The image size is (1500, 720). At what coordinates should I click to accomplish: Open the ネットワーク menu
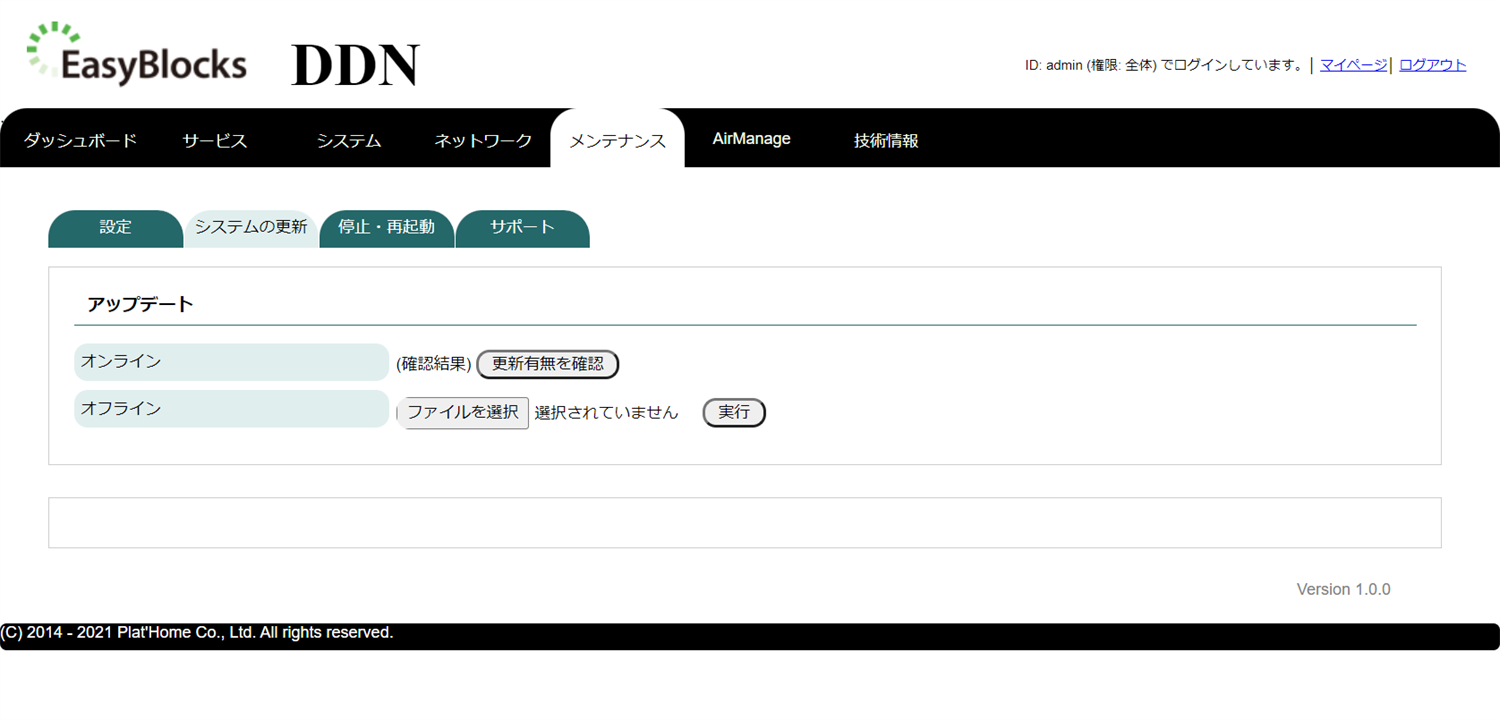tap(482, 140)
